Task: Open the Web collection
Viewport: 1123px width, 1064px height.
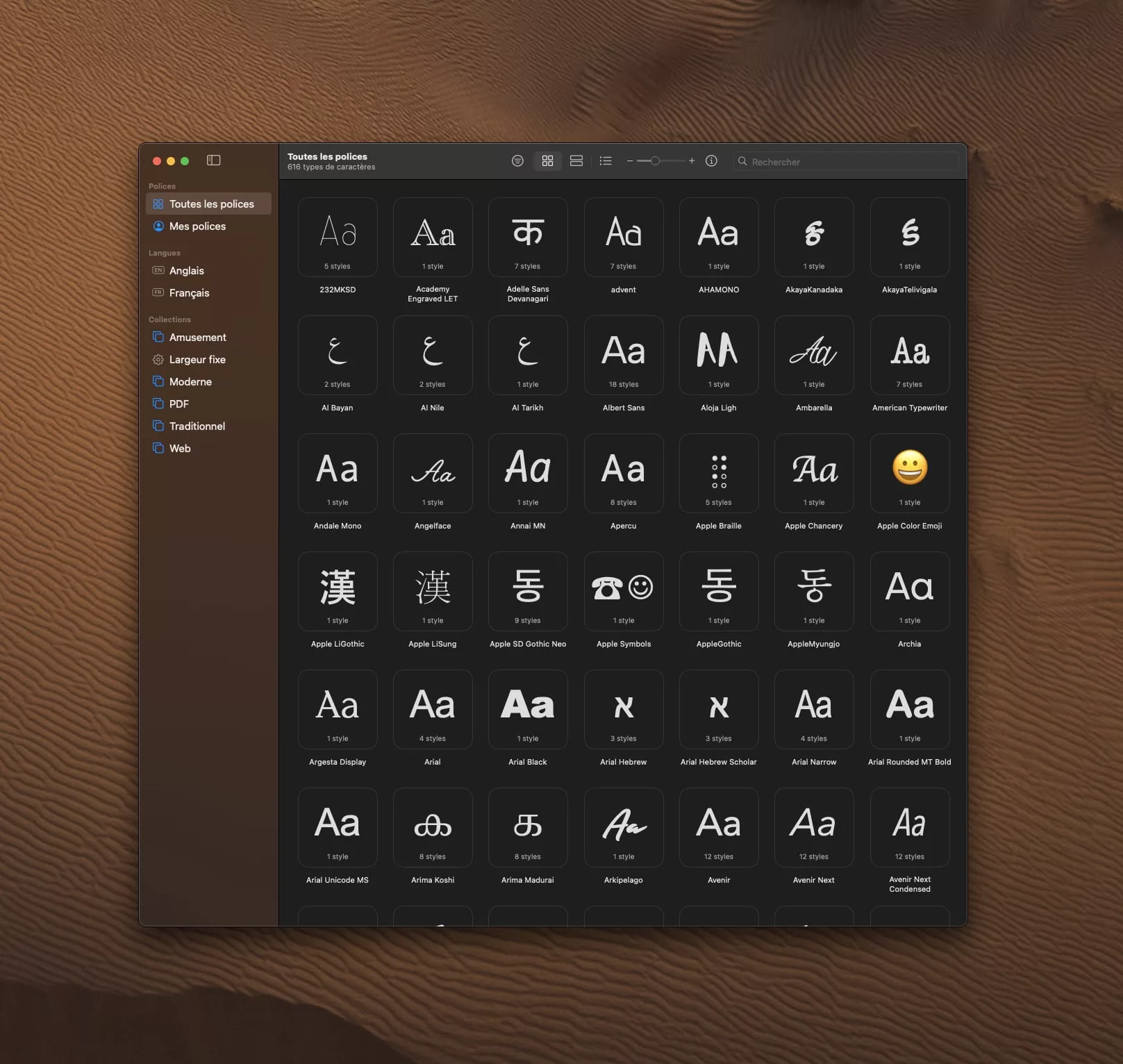Action: click(208, 448)
